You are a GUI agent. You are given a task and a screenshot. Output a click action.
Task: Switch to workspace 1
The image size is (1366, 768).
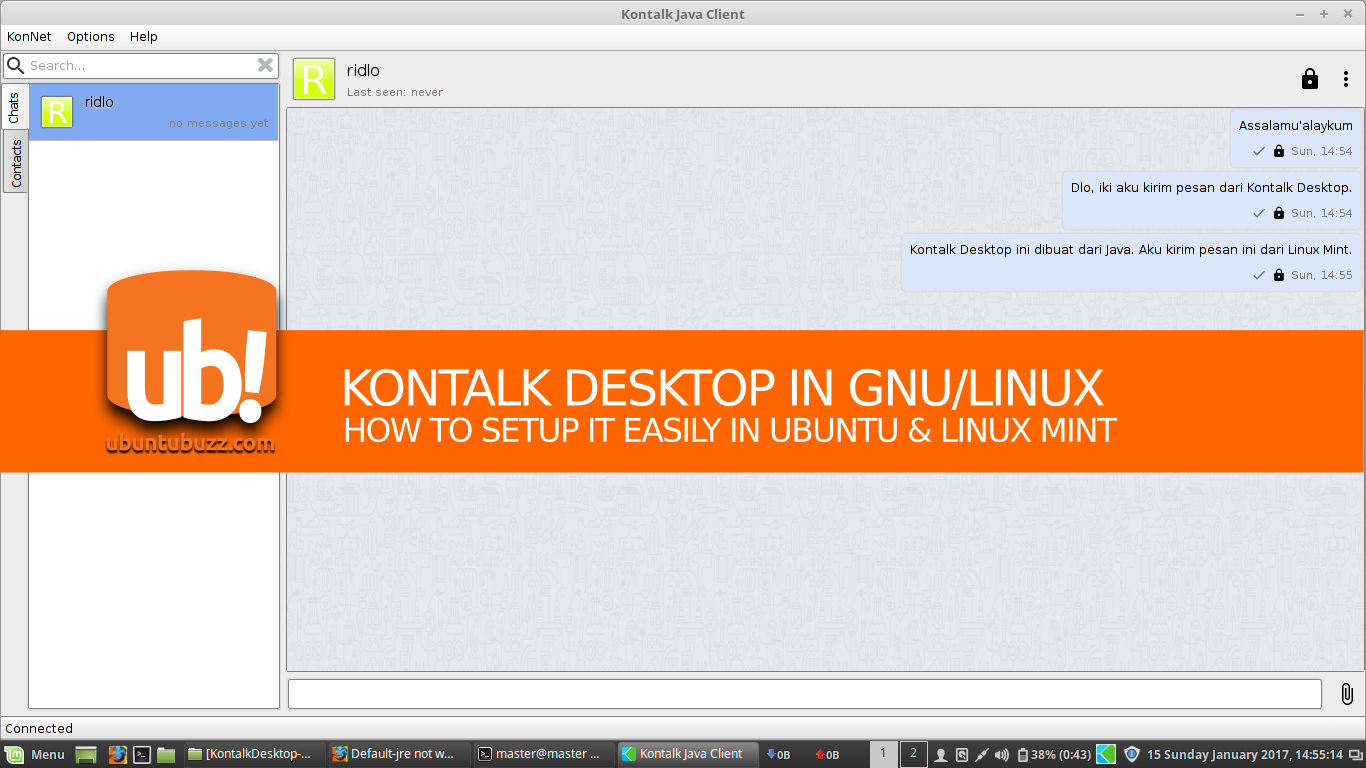pyautogui.click(x=883, y=754)
